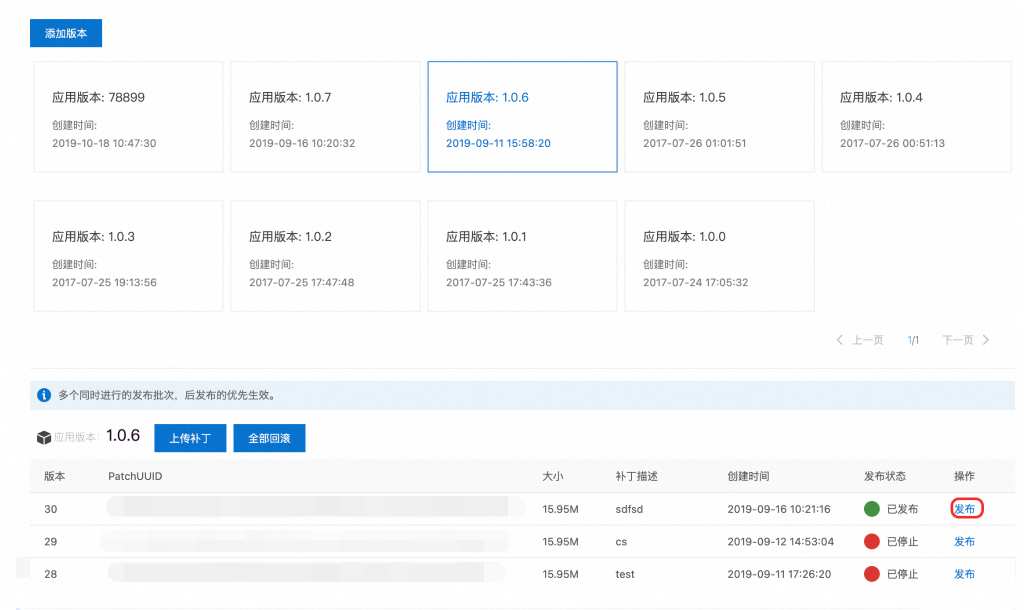Click timestamp 2019-09-16 10:21:16

tap(779, 509)
